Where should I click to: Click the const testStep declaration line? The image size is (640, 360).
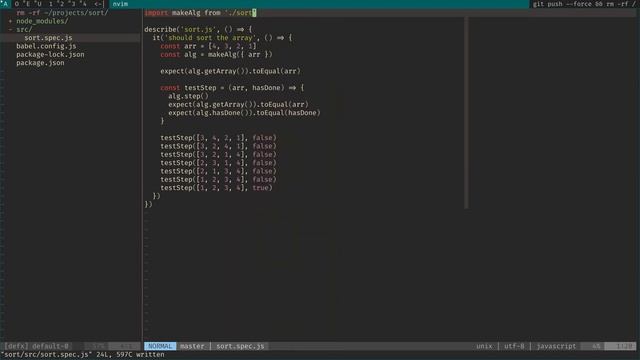pyautogui.click(x=232, y=88)
